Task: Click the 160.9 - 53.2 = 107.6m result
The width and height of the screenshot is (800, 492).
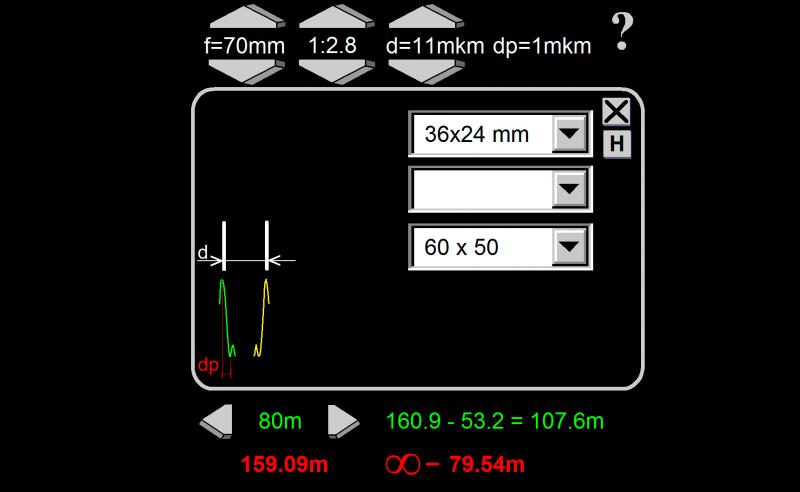Action: click(495, 422)
